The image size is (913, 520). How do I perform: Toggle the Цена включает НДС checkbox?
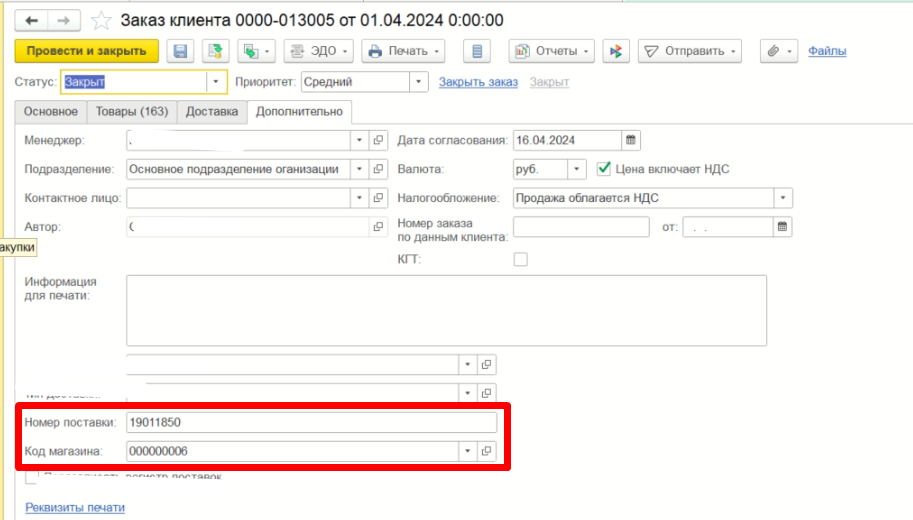[604, 169]
